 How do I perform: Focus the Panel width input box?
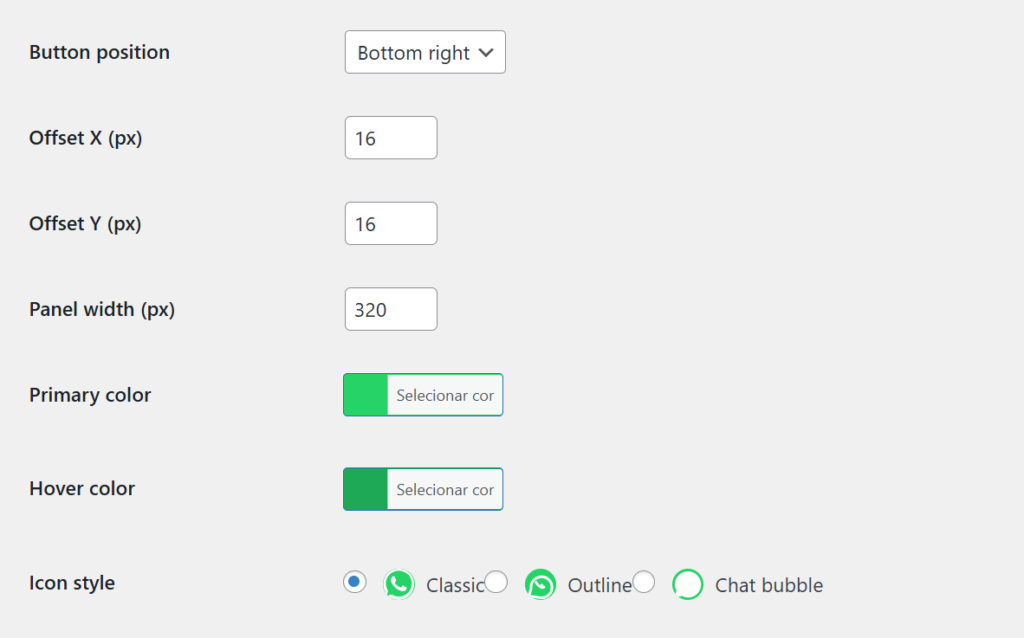[391, 310]
